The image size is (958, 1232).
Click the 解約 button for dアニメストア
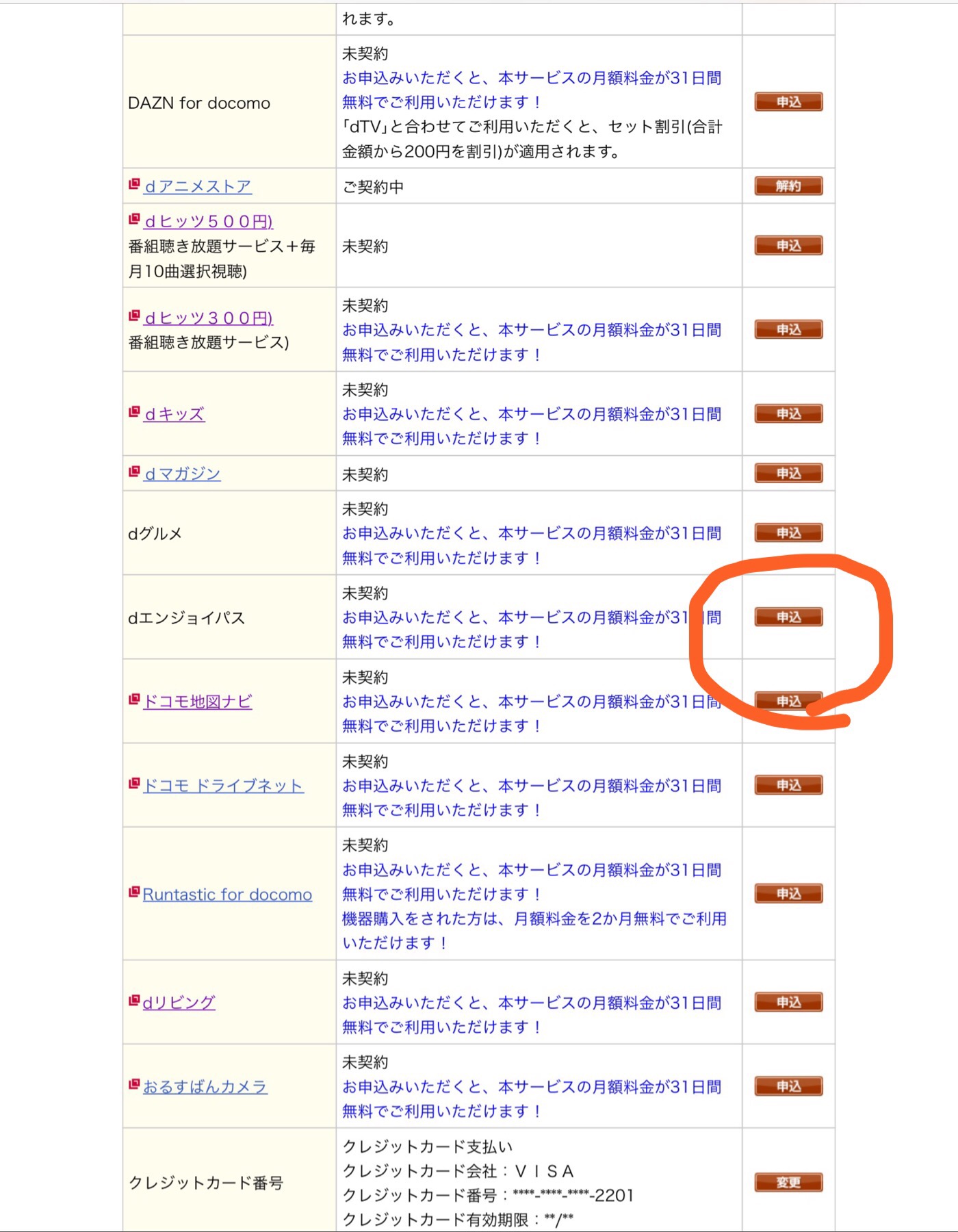[x=788, y=186]
